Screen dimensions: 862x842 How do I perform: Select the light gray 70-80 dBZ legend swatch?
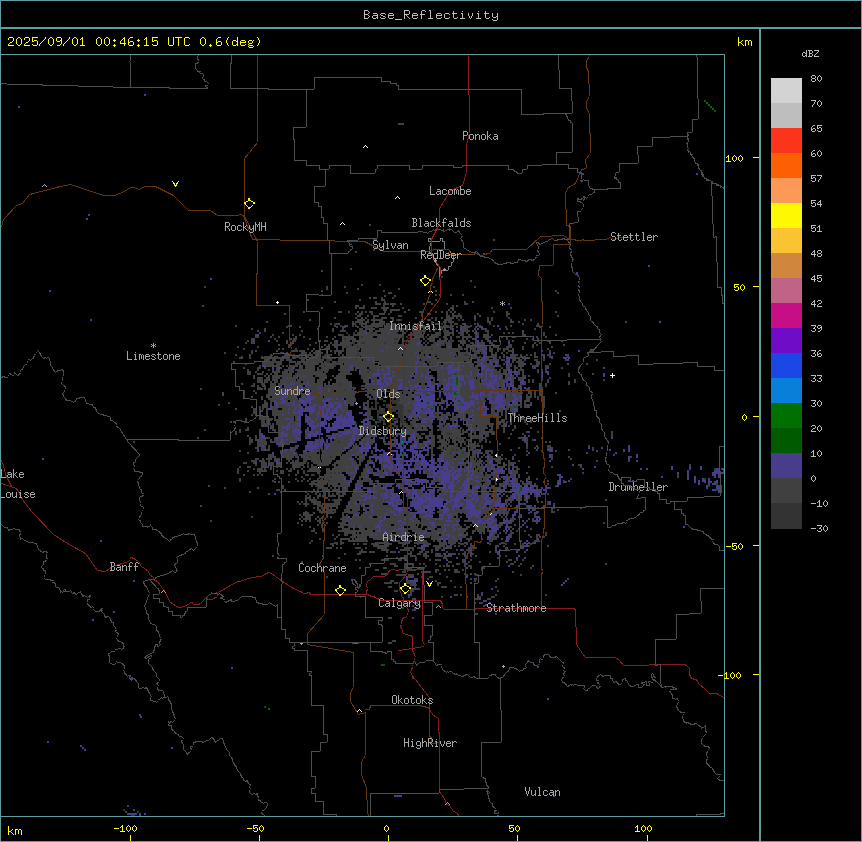click(786, 91)
